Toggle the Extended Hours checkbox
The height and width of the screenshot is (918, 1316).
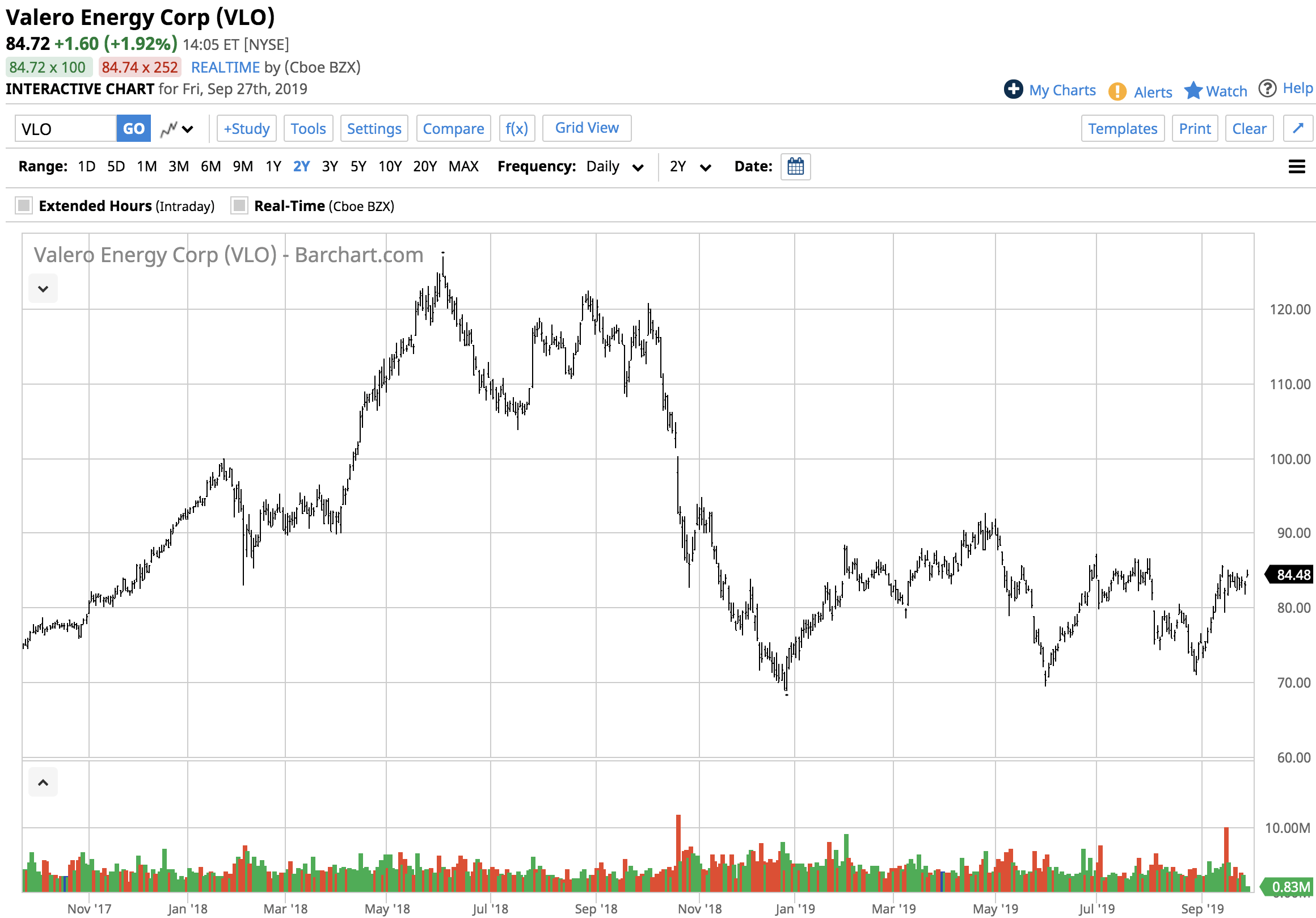point(23,205)
